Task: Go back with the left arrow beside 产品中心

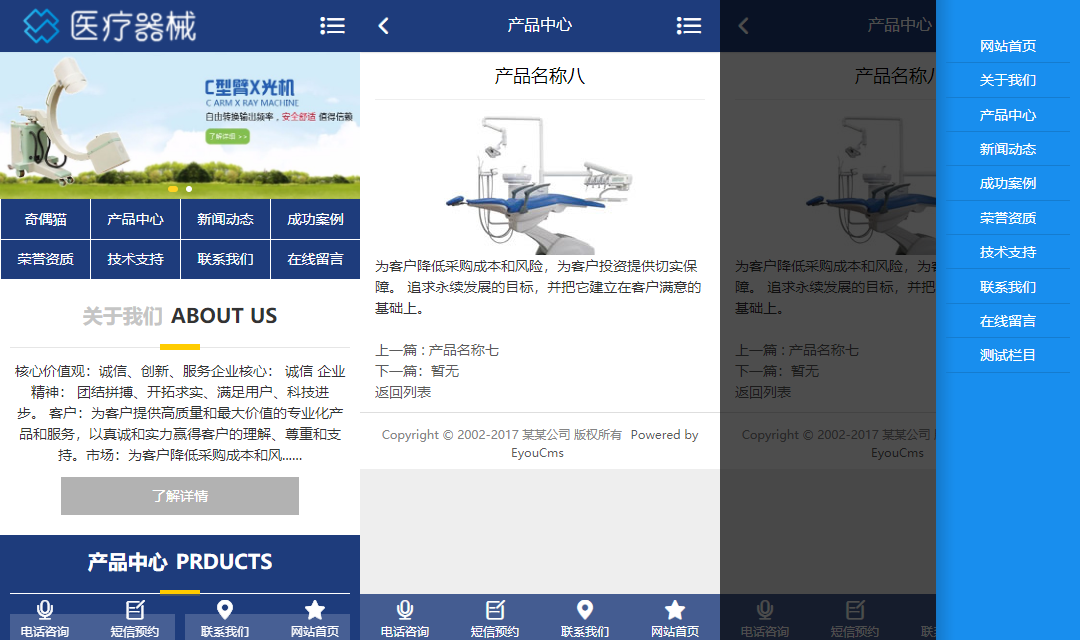Action: 384,26
